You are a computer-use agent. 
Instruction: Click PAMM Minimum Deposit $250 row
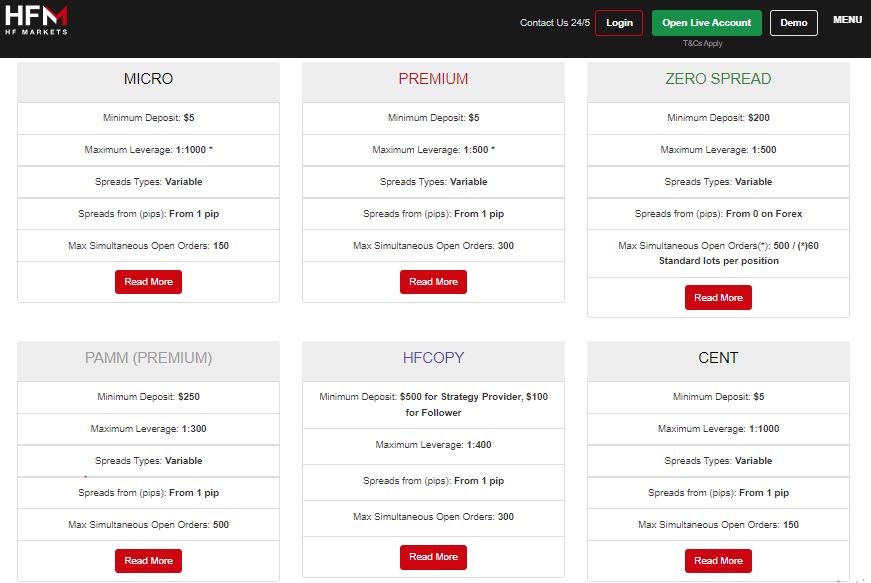(148, 397)
